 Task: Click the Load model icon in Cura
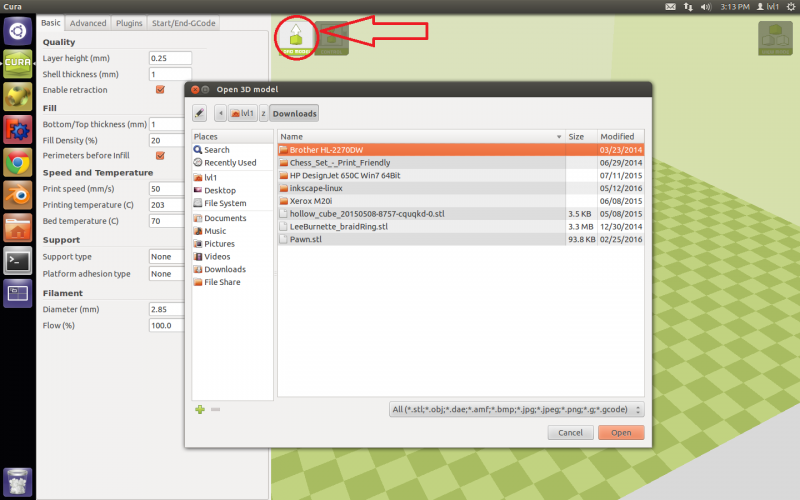point(296,38)
